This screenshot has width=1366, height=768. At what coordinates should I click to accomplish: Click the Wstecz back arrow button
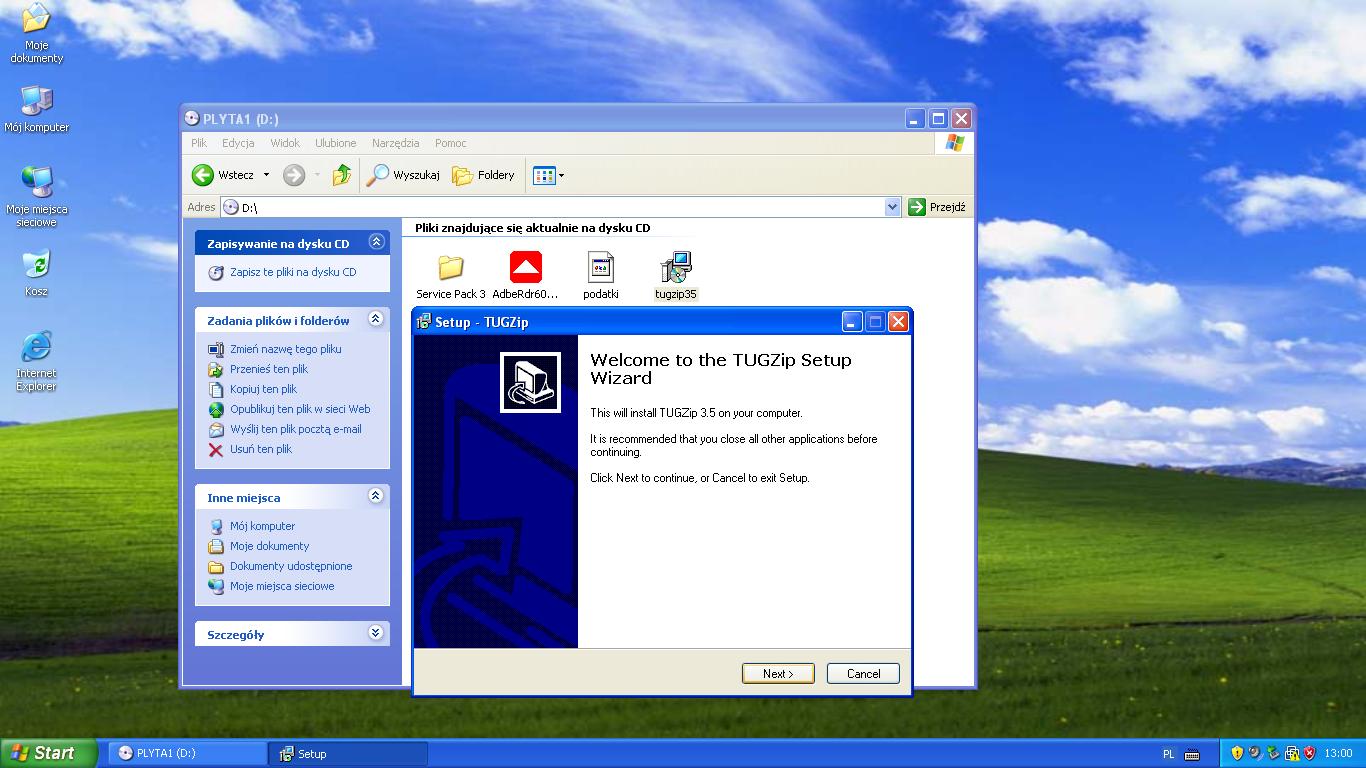[x=223, y=175]
